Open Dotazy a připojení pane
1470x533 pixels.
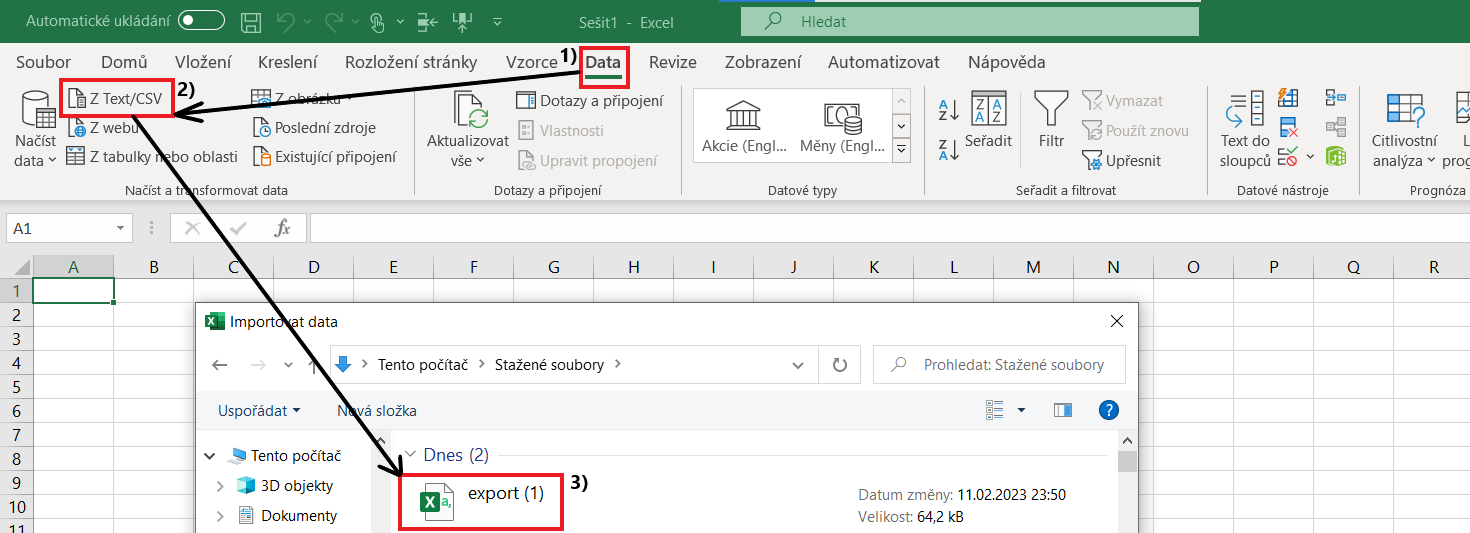[x=589, y=100]
